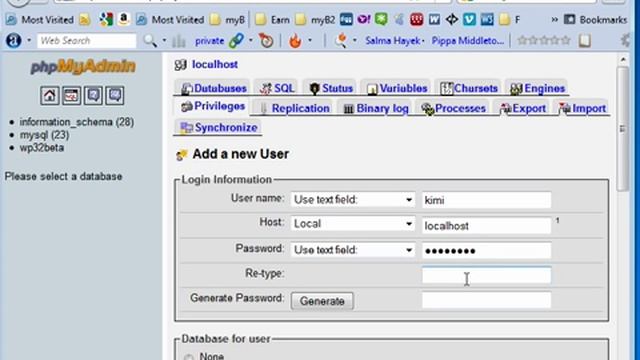Screen dimensions: 640x360
Task: Open phpMyAdmin home icon in sidebar
Action: pyautogui.click(x=49, y=96)
